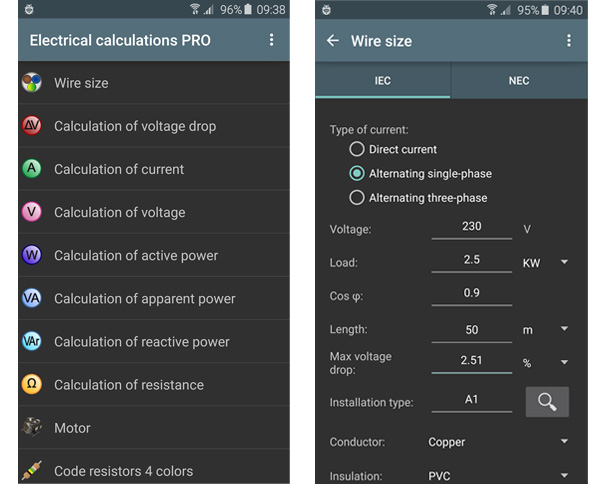
Task: Select Alternating three-phase option
Action: pyautogui.click(x=357, y=198)
